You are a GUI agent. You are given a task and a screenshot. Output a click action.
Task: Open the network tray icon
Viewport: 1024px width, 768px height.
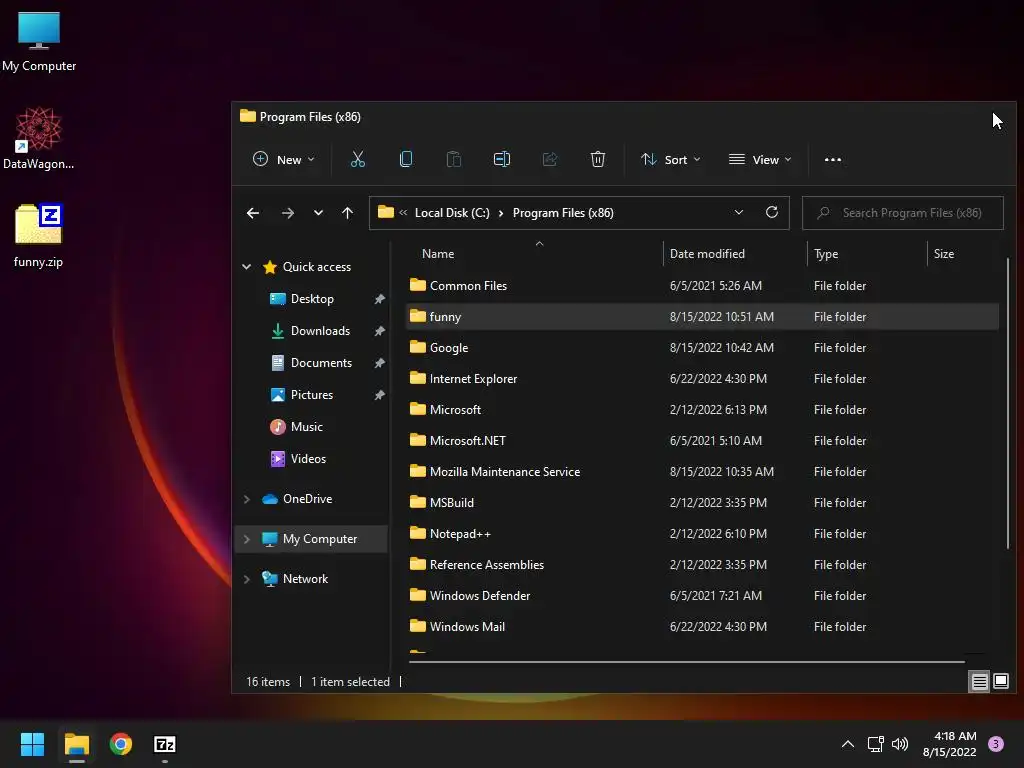tap(875, 744)
